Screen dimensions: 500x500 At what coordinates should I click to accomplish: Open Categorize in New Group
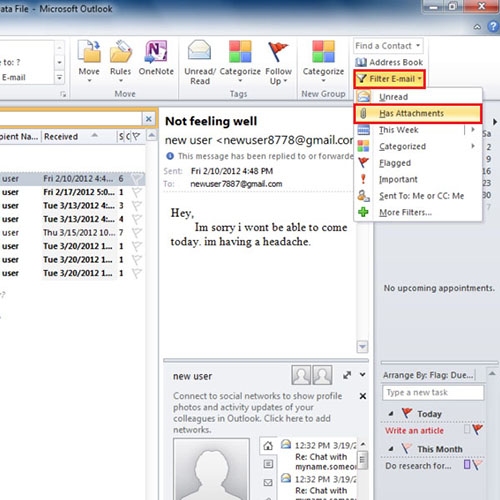[x=323, y=62]
